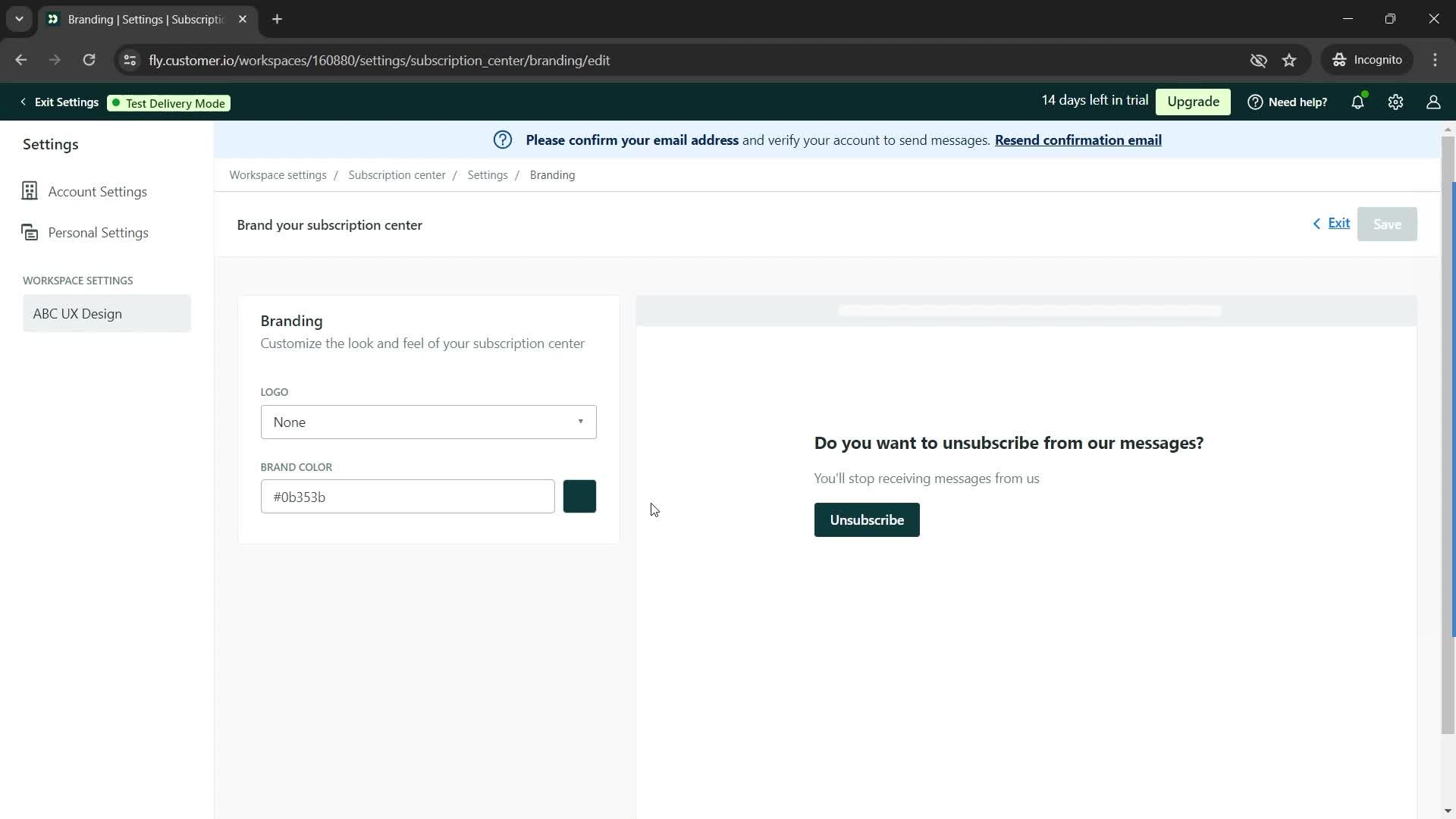The height and width of the screenshot is (819, 1456).
Task: Expand the Settings breadcrumb link
Action: point(488,175)
